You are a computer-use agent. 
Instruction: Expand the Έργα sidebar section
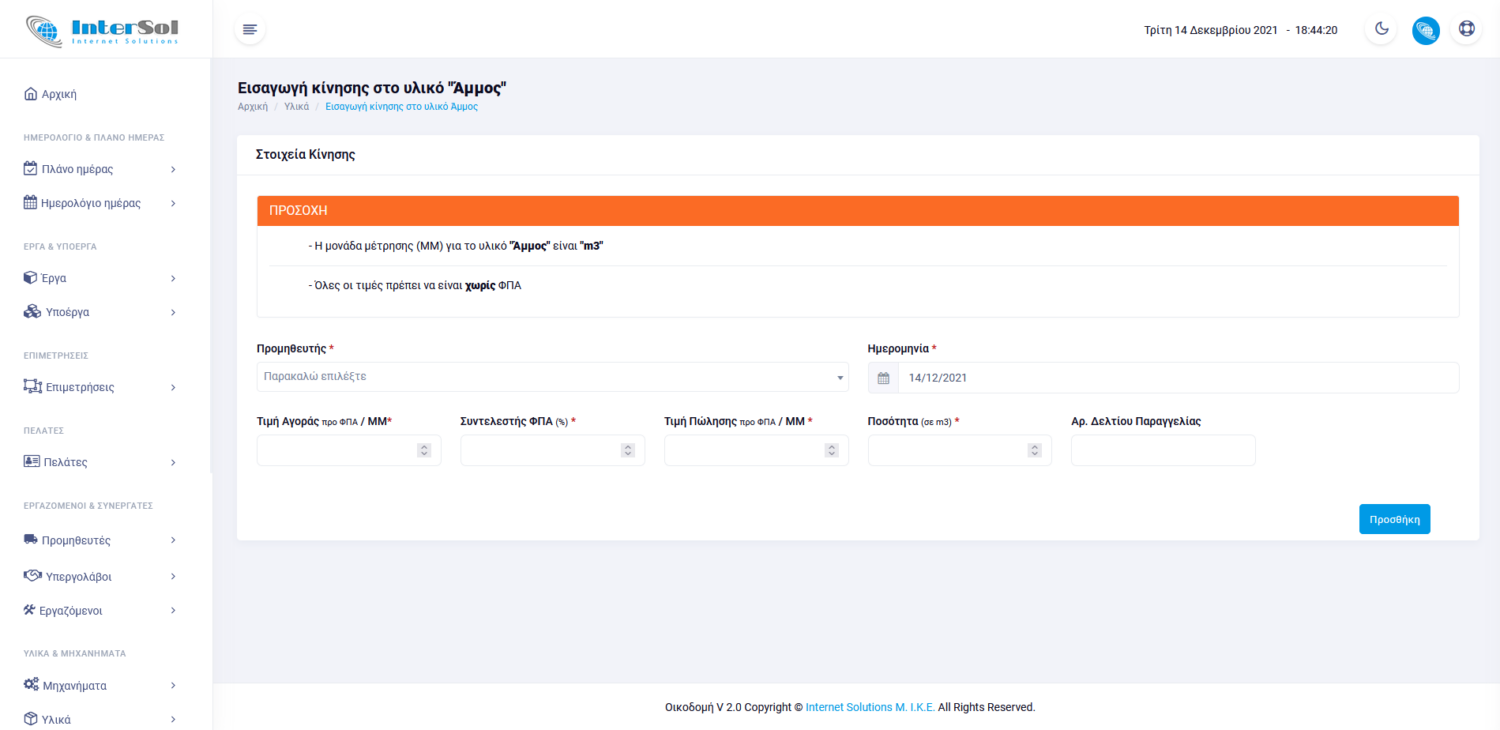[x=100, y=278]
